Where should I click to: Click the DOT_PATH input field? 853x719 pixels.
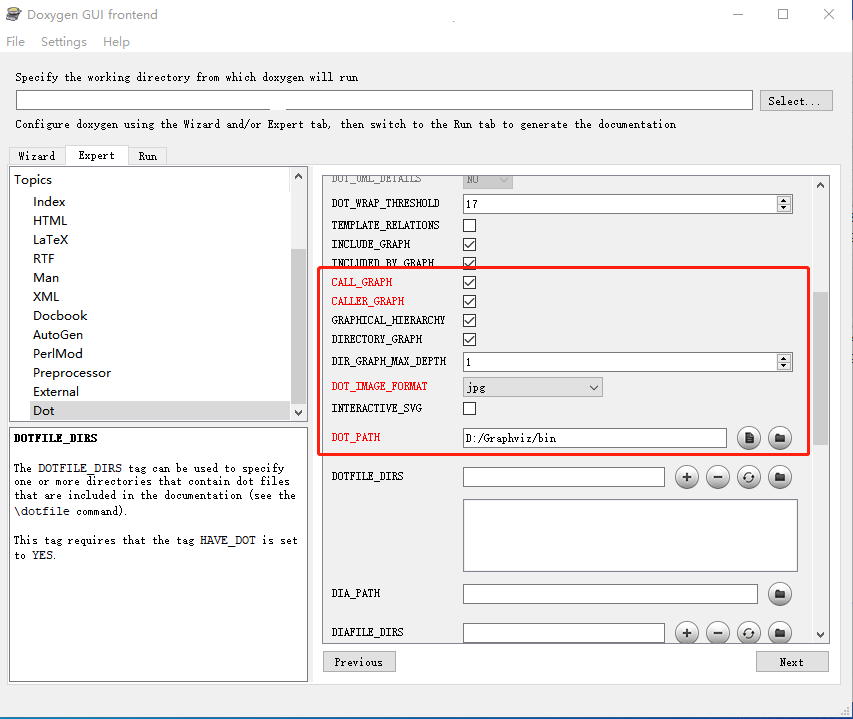click(595, 438)
